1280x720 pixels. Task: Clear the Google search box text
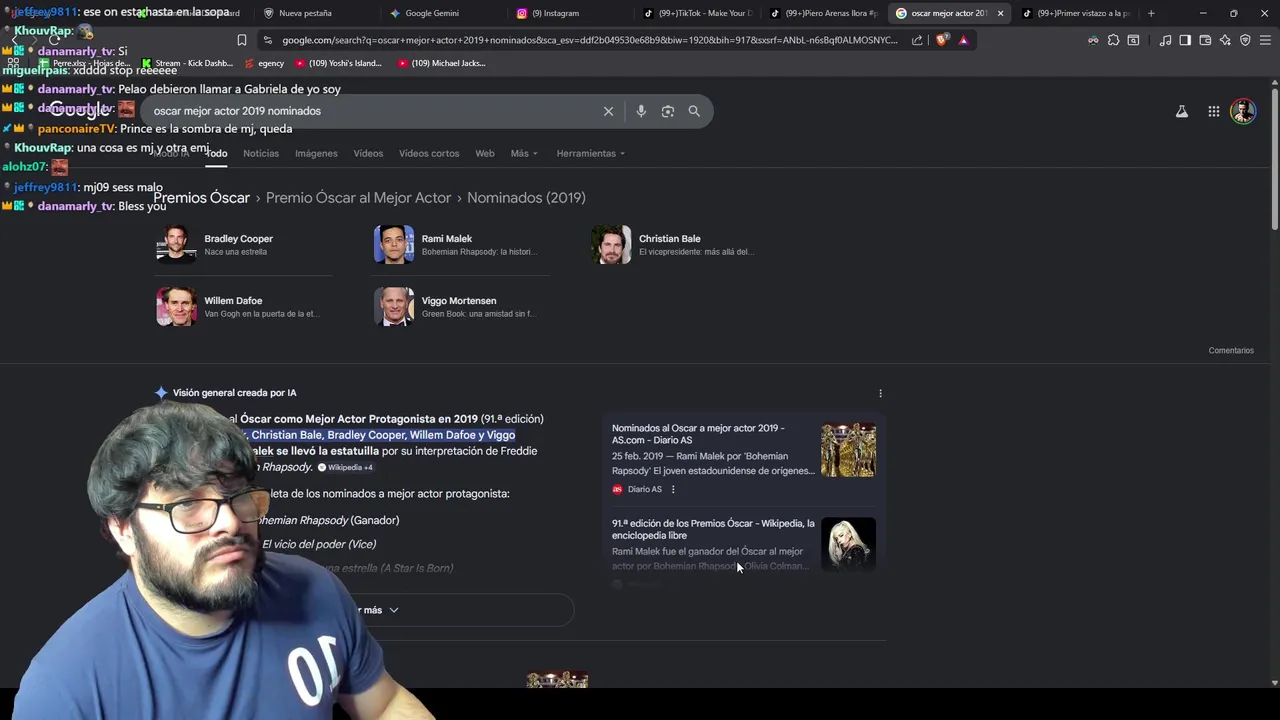[x=608, y=111]
